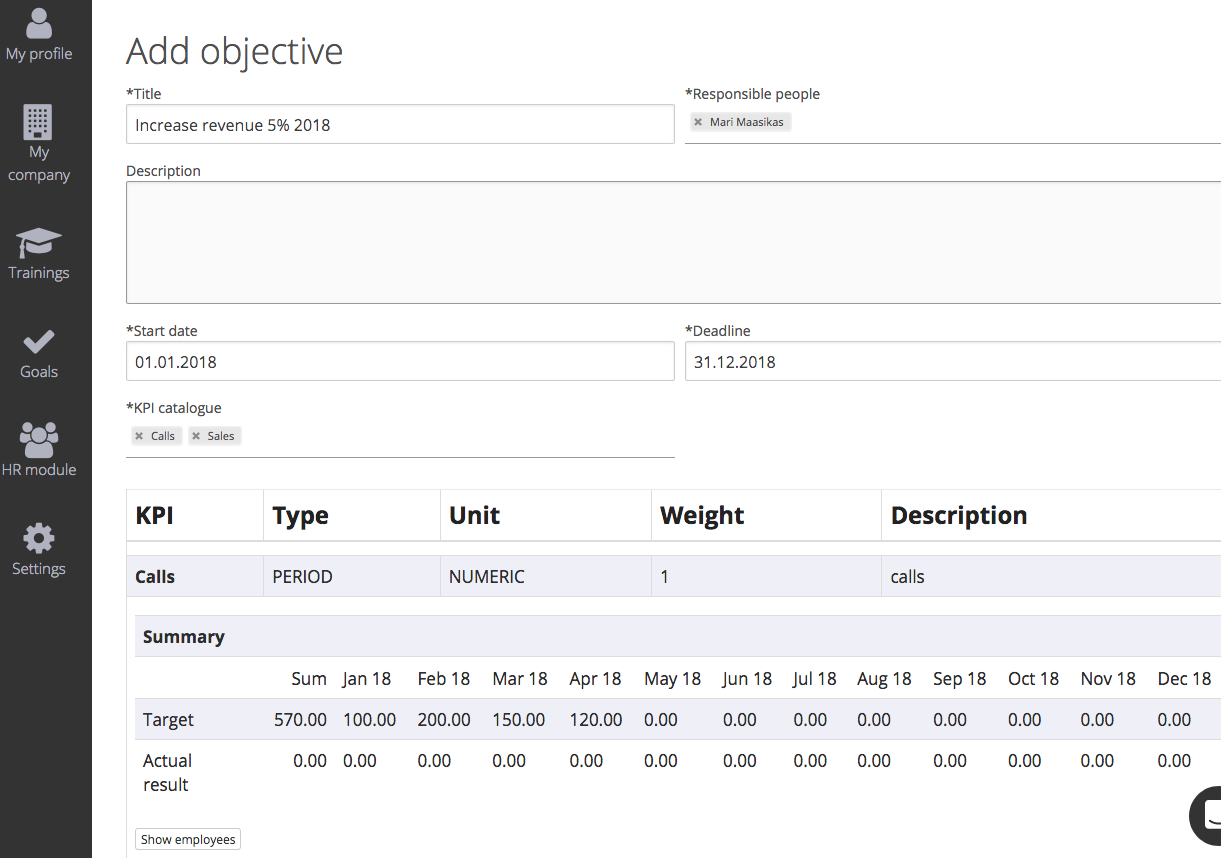Click the Description text area
The height and width of the screenshot is (858, 1221).
673,242
